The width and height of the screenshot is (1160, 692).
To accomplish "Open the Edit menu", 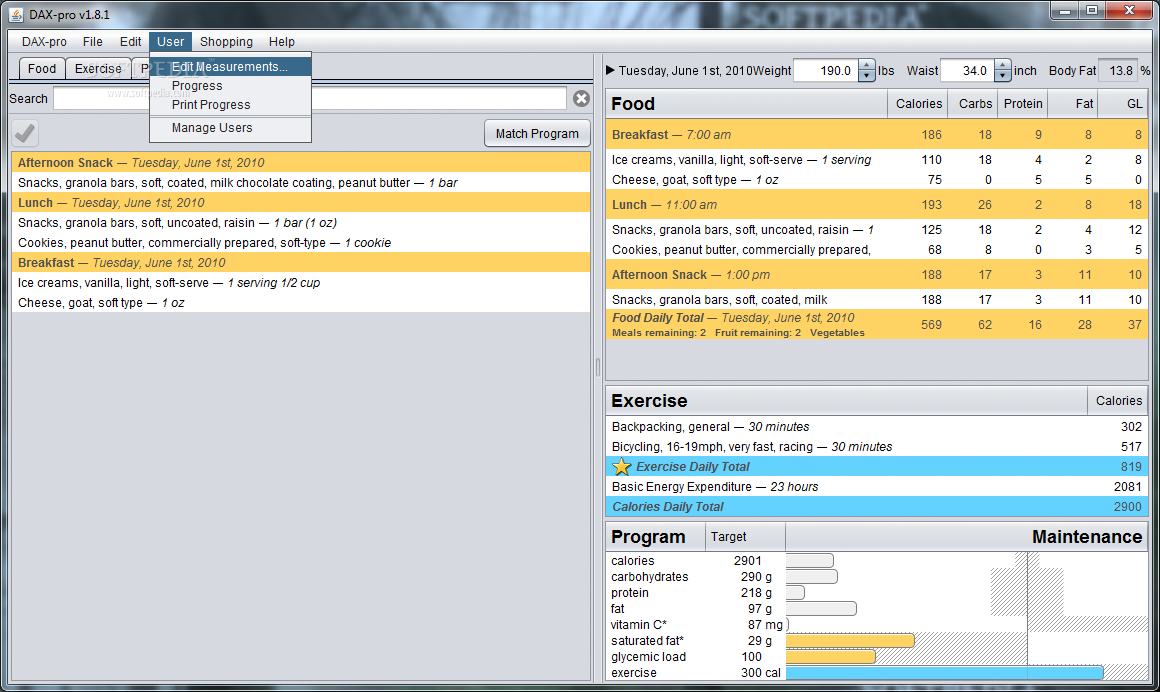I will [x=130, y=41].
